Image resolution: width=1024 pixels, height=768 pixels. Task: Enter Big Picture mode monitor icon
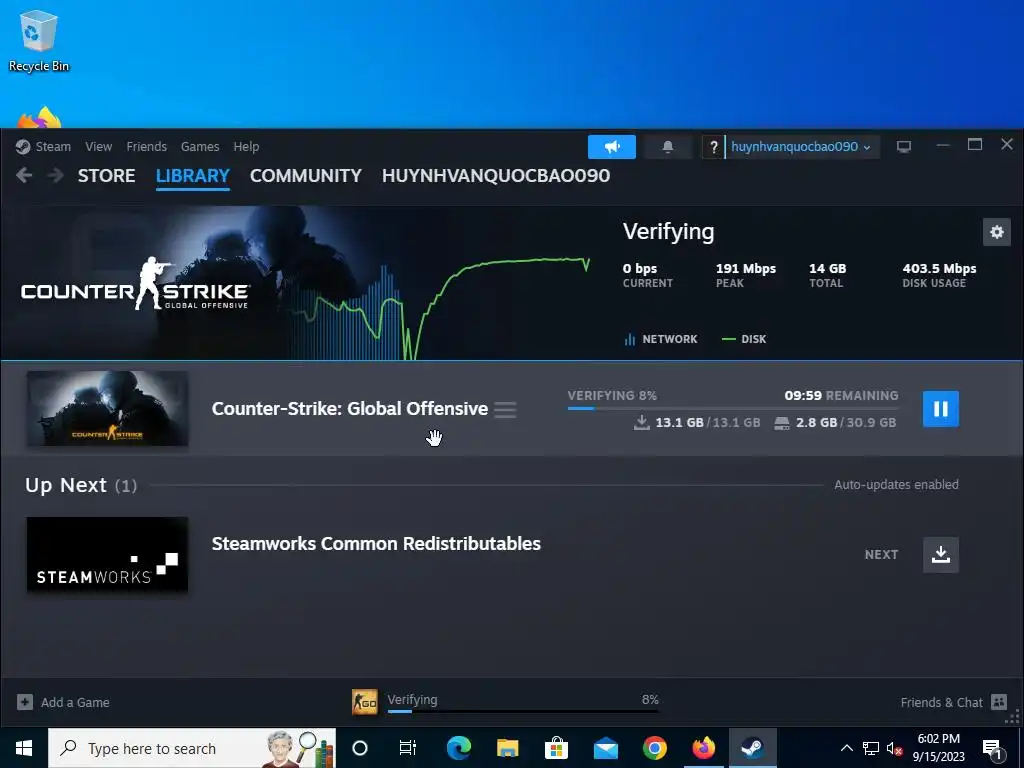tap(904, 147)
